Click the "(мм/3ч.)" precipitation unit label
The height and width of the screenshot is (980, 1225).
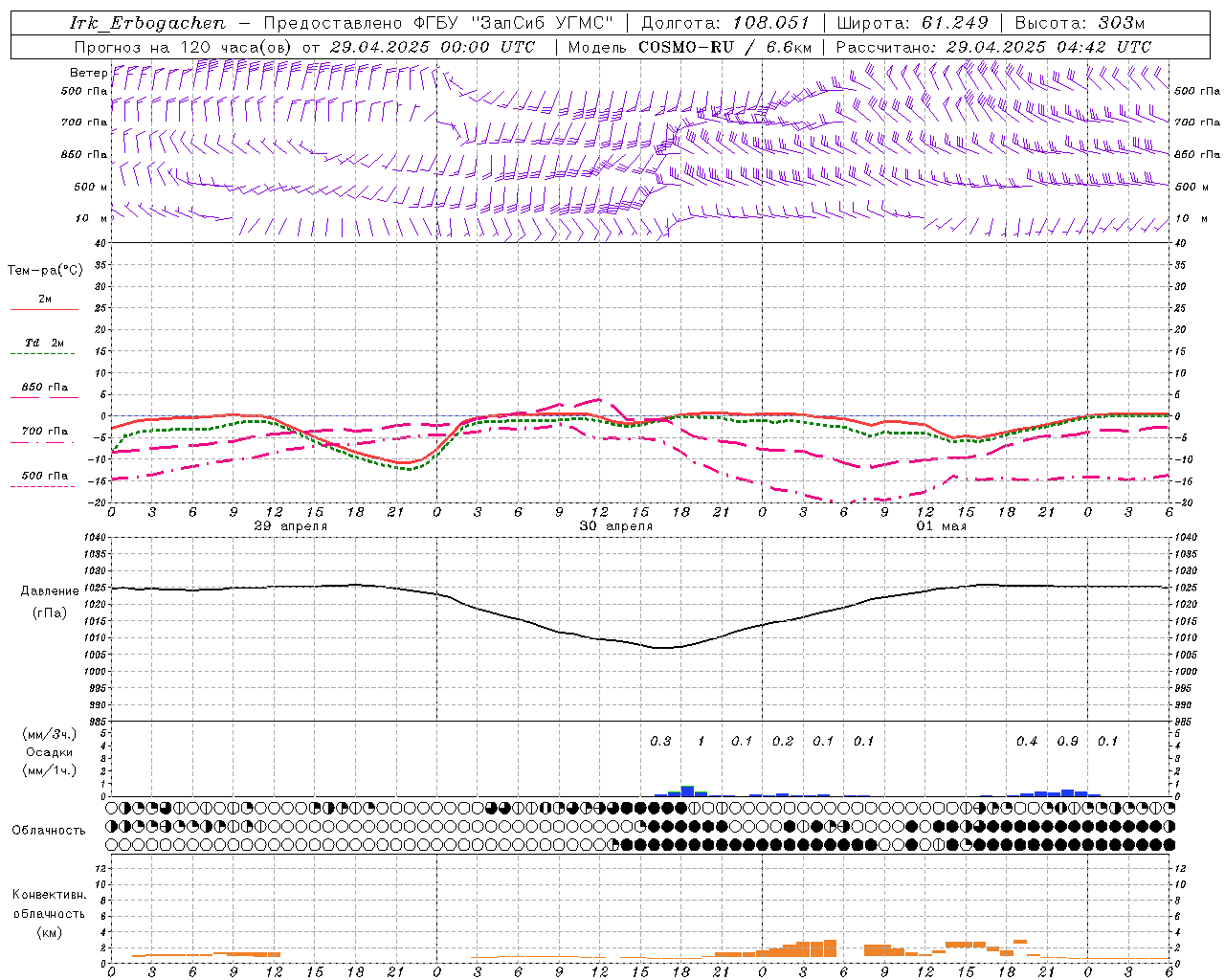(x=49, y=734)
